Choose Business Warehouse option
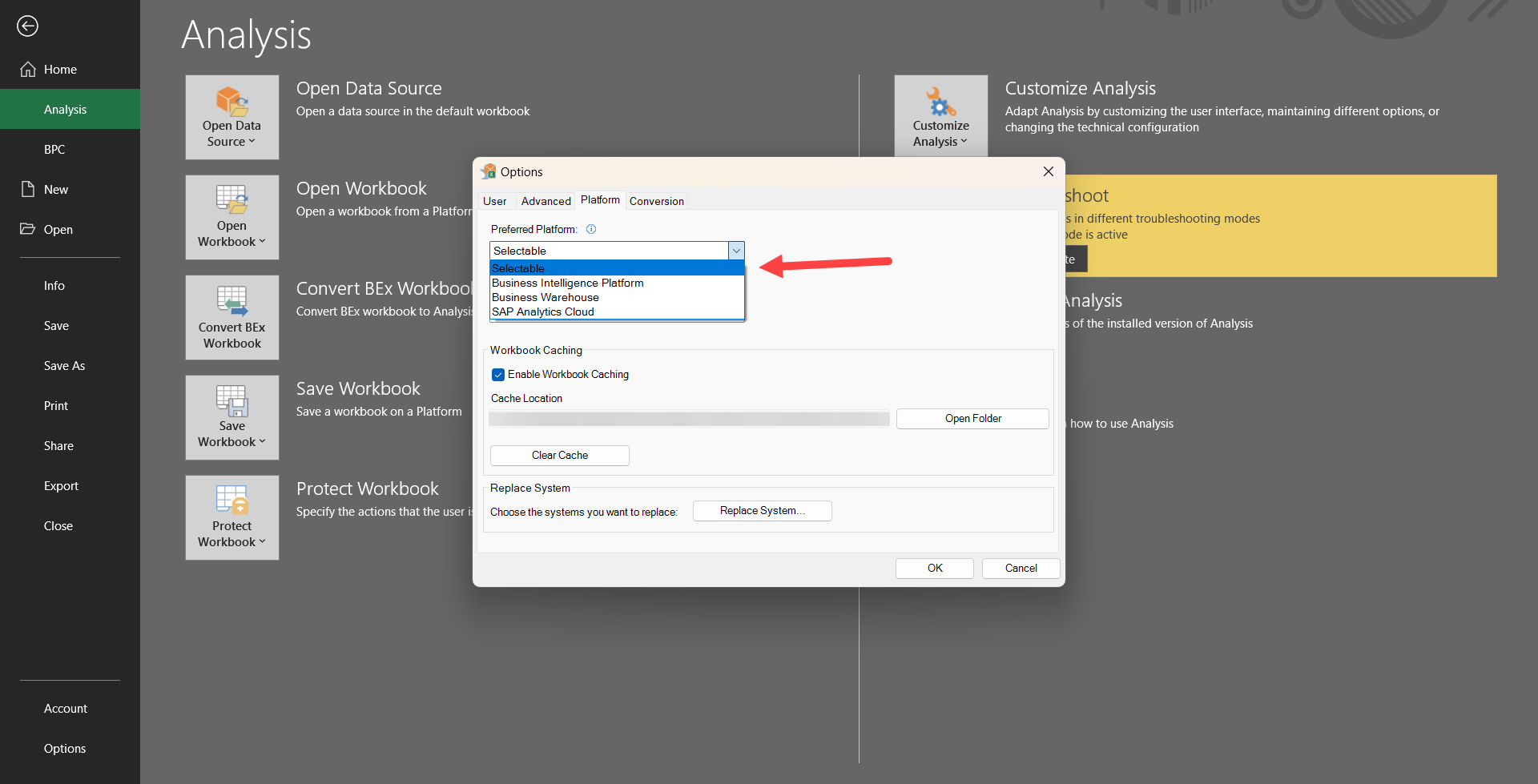This screenshot has width=1538, height=784. pos(617,297)
